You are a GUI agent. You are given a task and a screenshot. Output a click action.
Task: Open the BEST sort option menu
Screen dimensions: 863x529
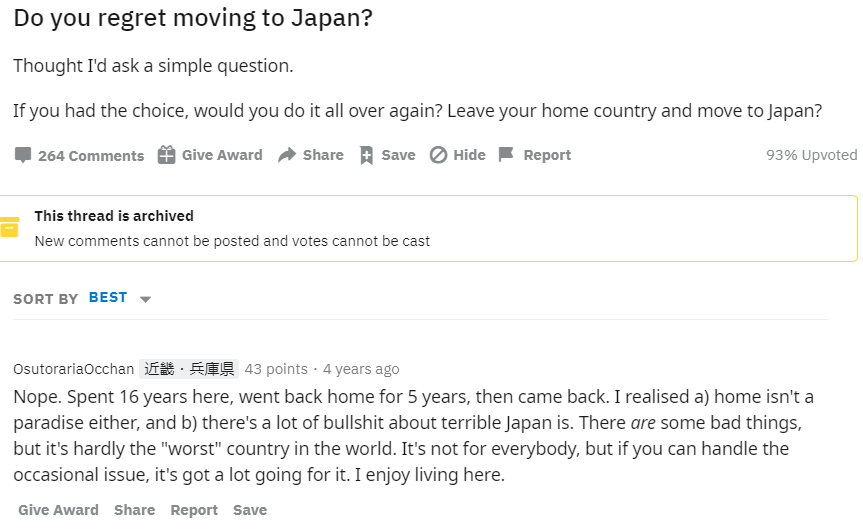coord(108,298)
